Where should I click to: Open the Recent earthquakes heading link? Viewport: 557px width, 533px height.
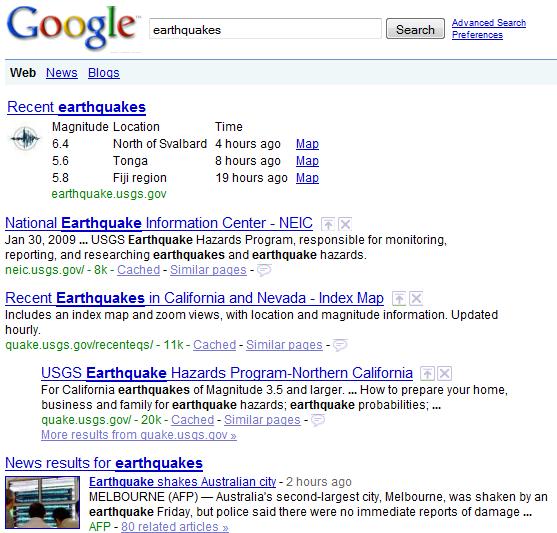tap(76, 107)
